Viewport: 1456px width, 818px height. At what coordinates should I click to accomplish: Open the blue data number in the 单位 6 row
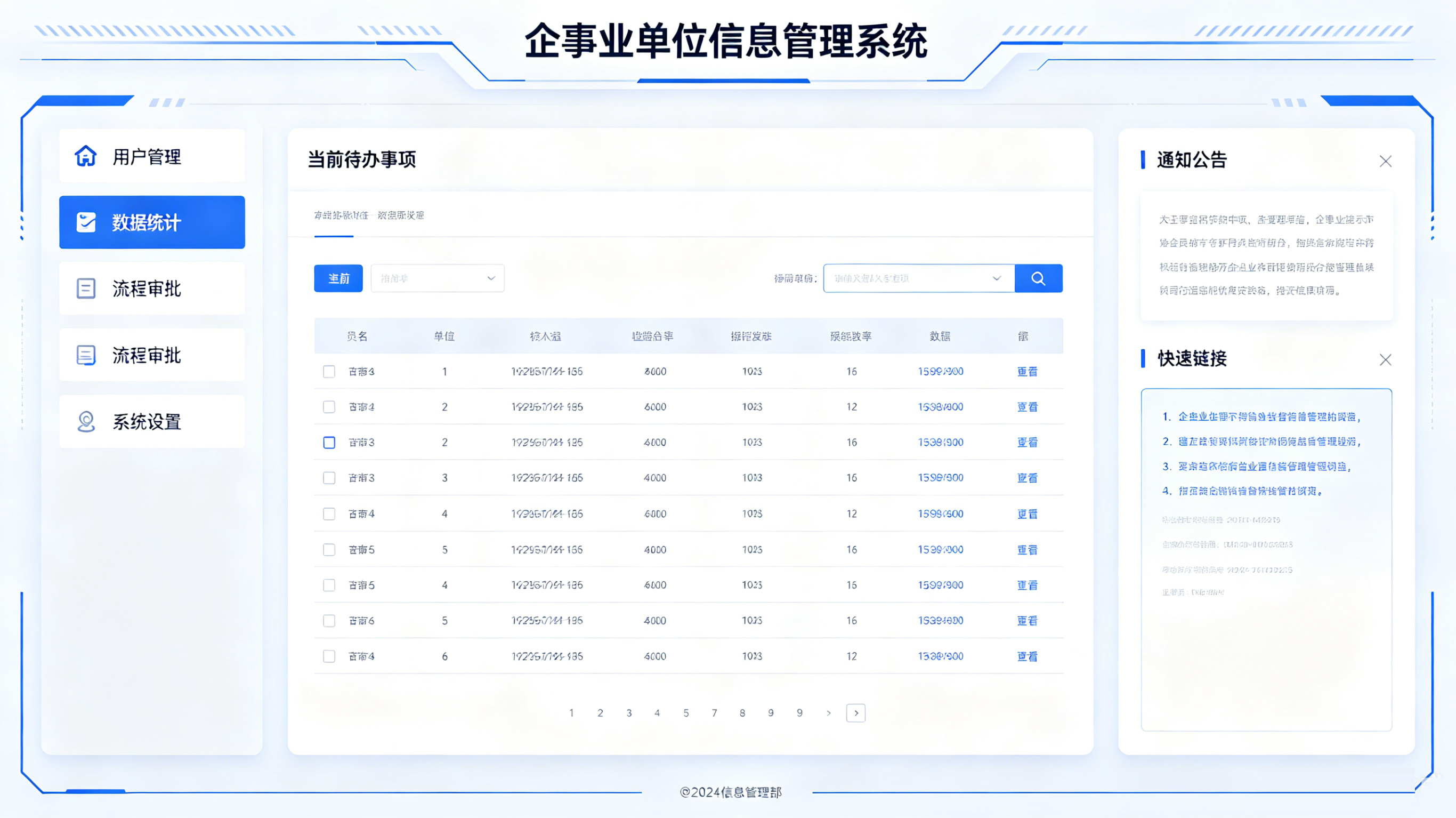coord(941,656)
